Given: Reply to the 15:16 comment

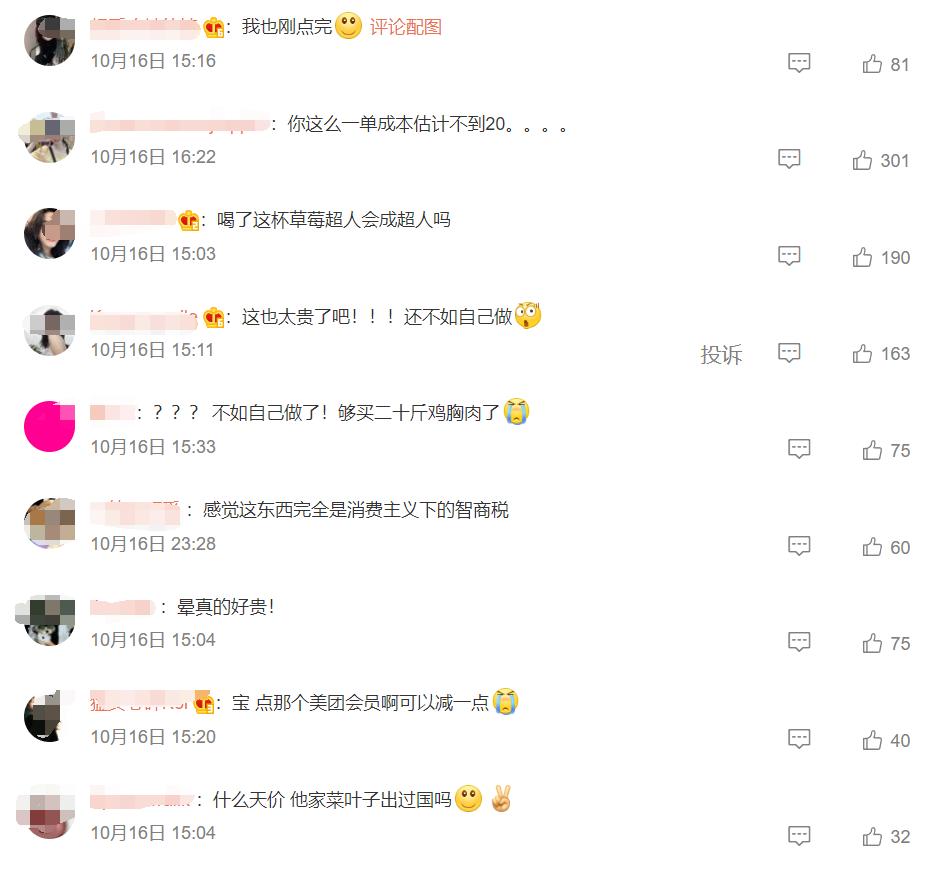Looking at the screenshot, I should tap(799, 62).
